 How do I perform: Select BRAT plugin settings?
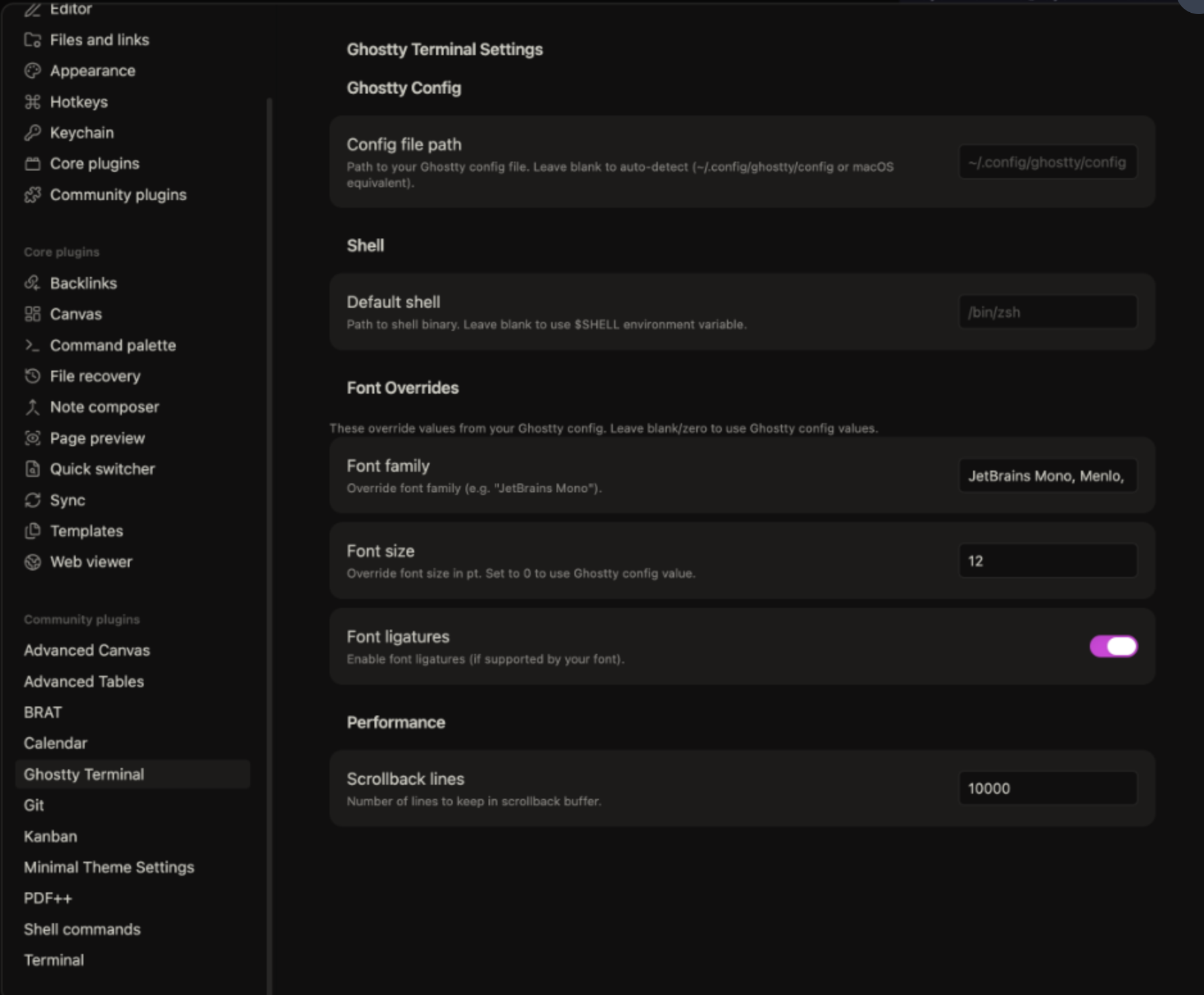133,712
